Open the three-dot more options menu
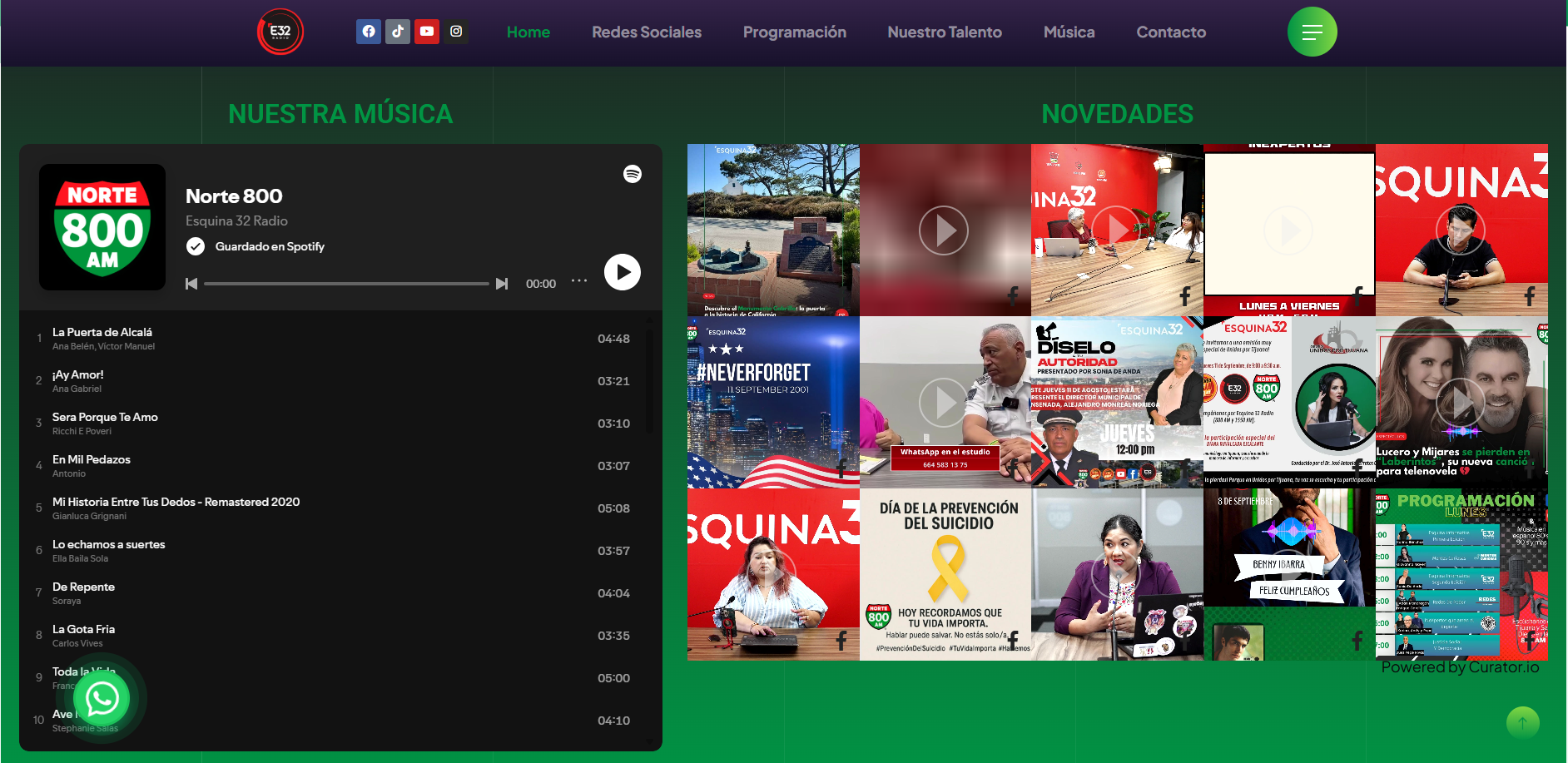 579,281
